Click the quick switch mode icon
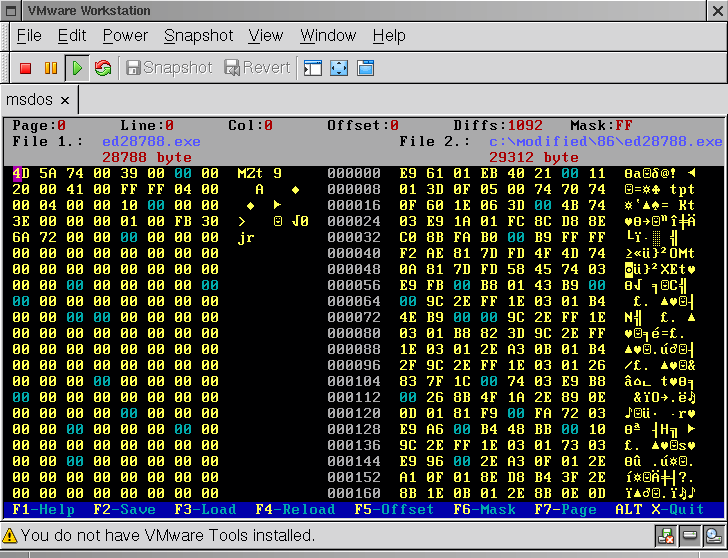 tap(365, 68)
